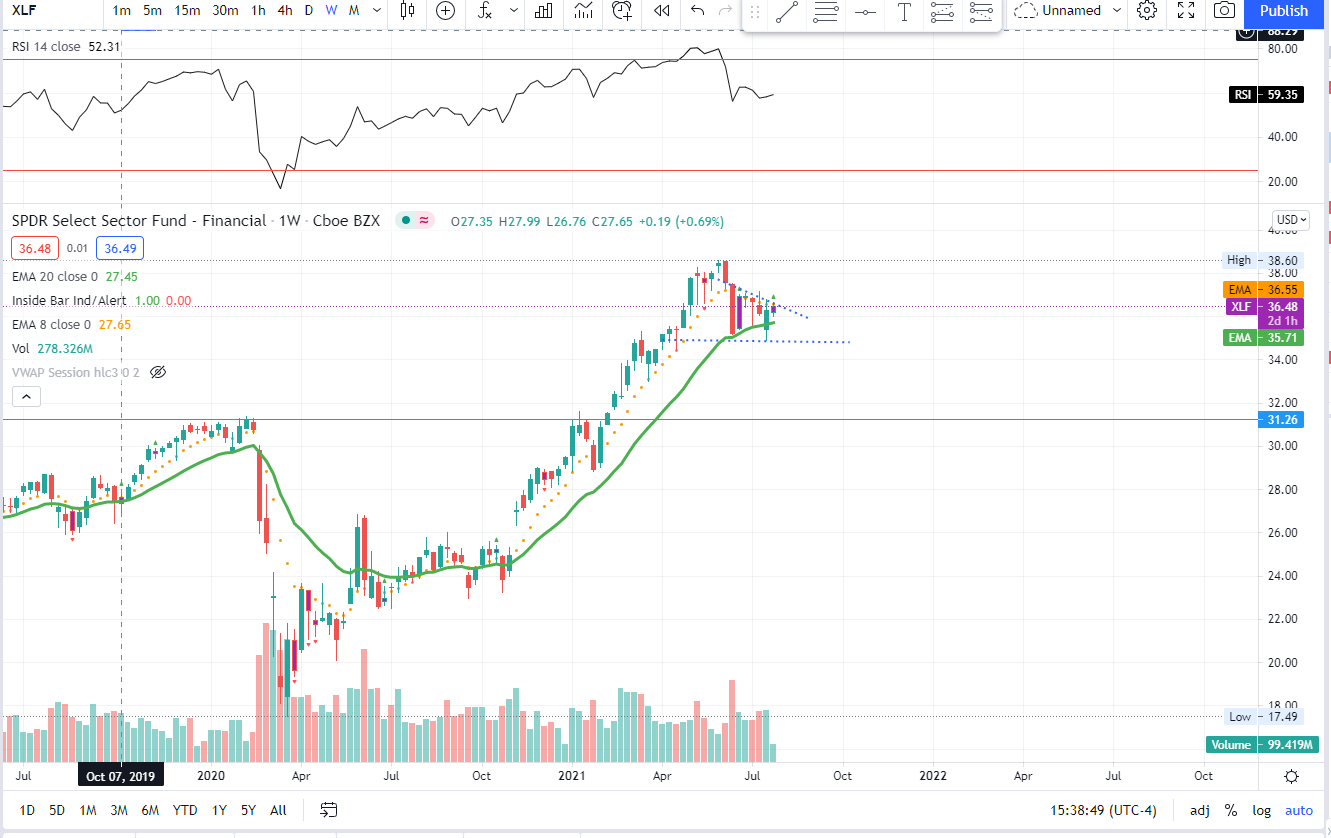Take a chart snapshot with the camera icon
1331x838 pixels.
(x=1224, y=11)
